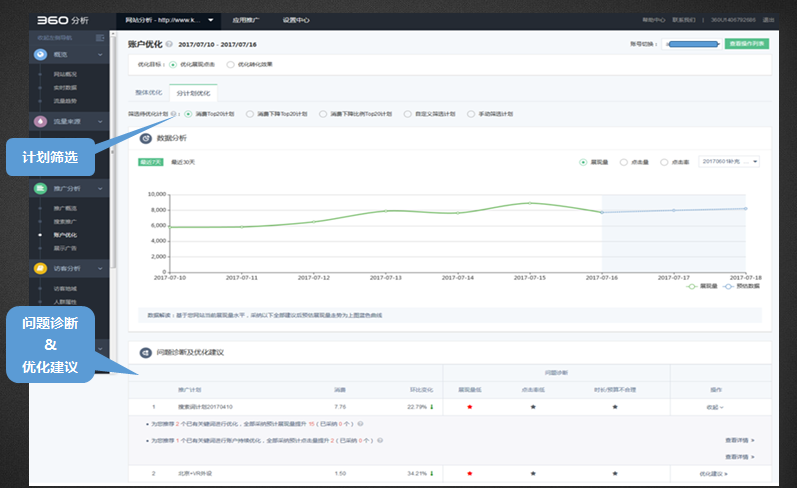Screen dimensions: 797x488
Task: Open the chart date comparison dropdown
Action: coord(729,161)
